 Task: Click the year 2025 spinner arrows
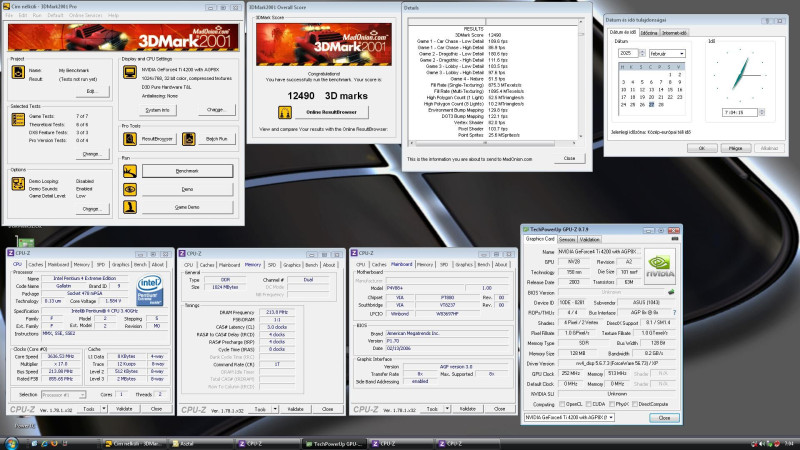coord(642,53)
